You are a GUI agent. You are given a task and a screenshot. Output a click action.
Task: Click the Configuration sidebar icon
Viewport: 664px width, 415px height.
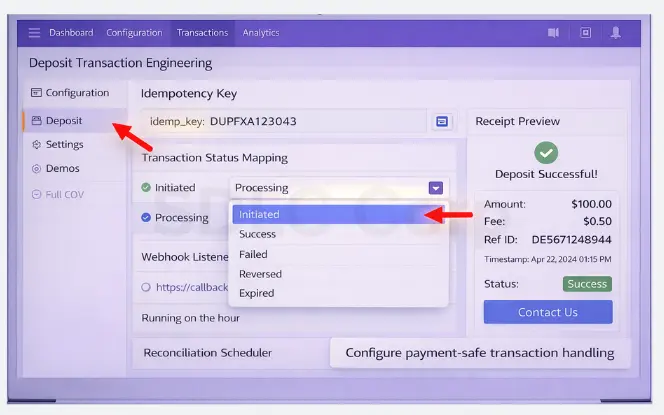pos(36,92)
